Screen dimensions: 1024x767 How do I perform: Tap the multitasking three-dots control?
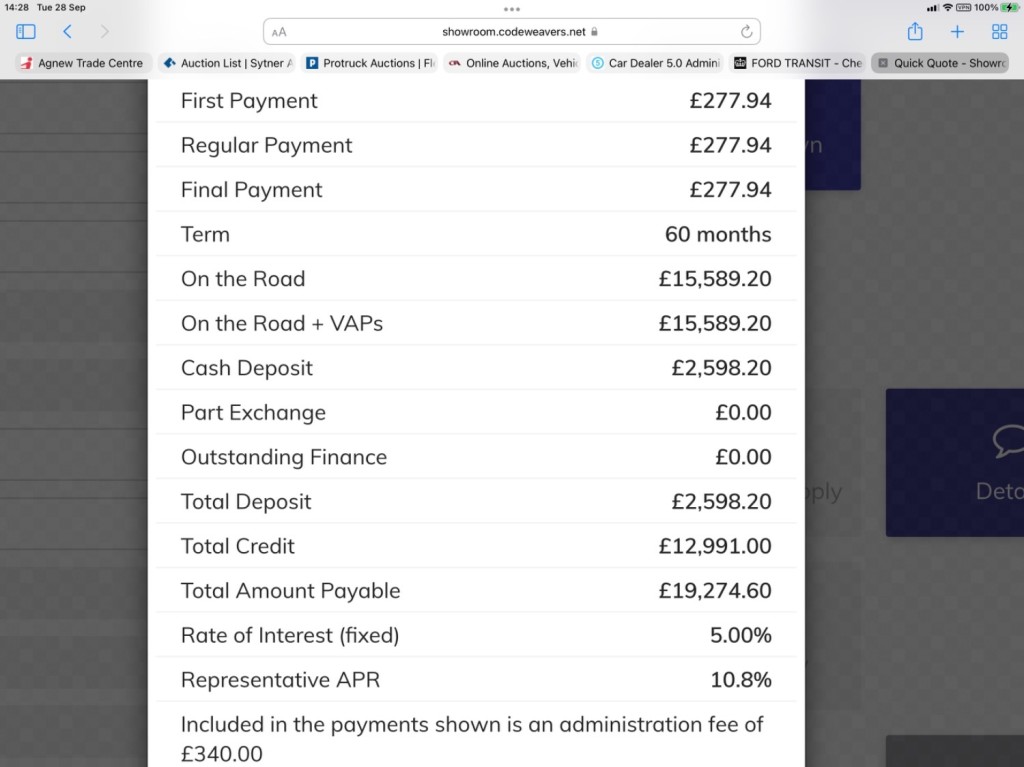pos(512,9)
